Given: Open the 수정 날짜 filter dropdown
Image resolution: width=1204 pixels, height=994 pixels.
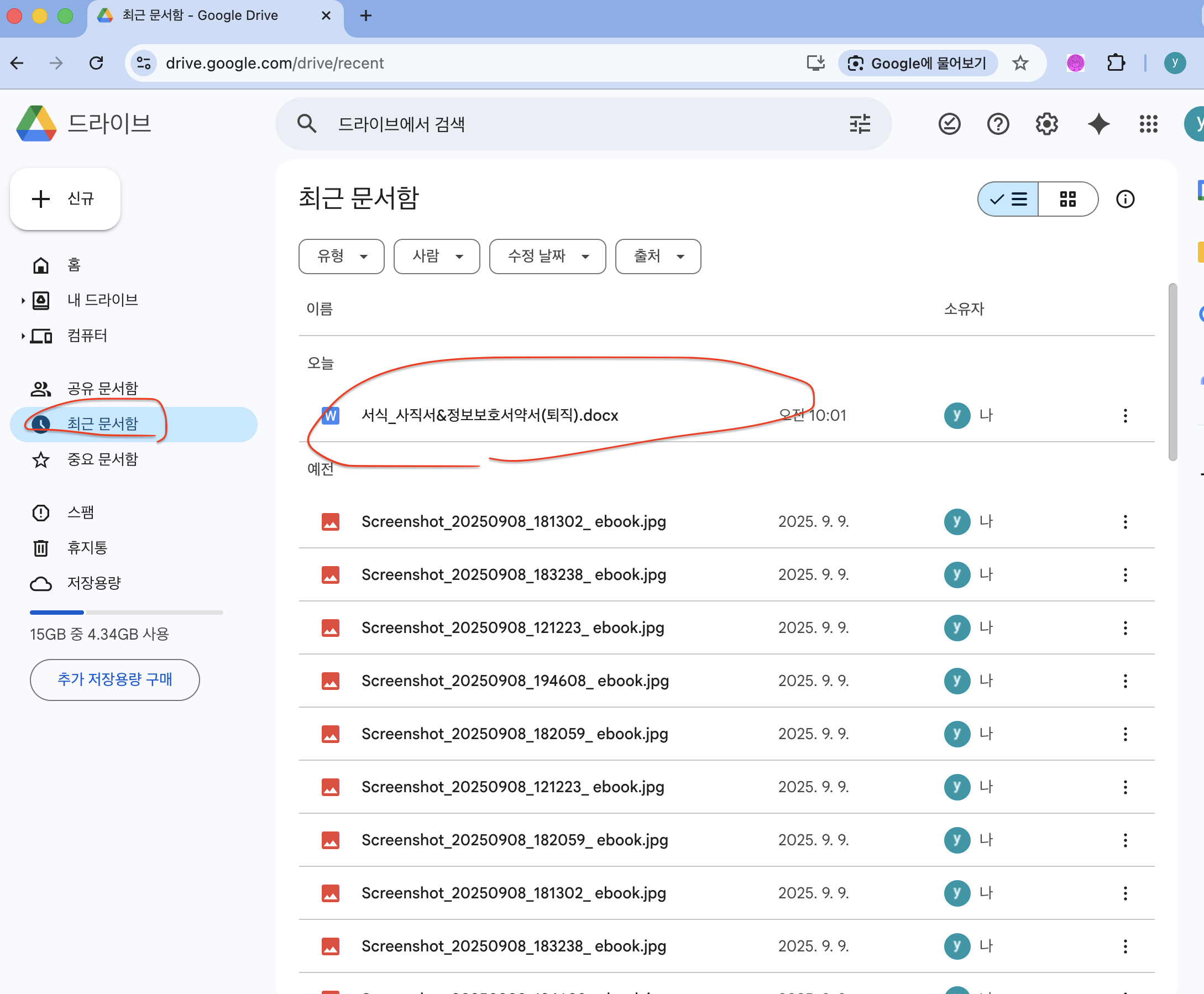Looking at the screenshot, I should [547, 257].
